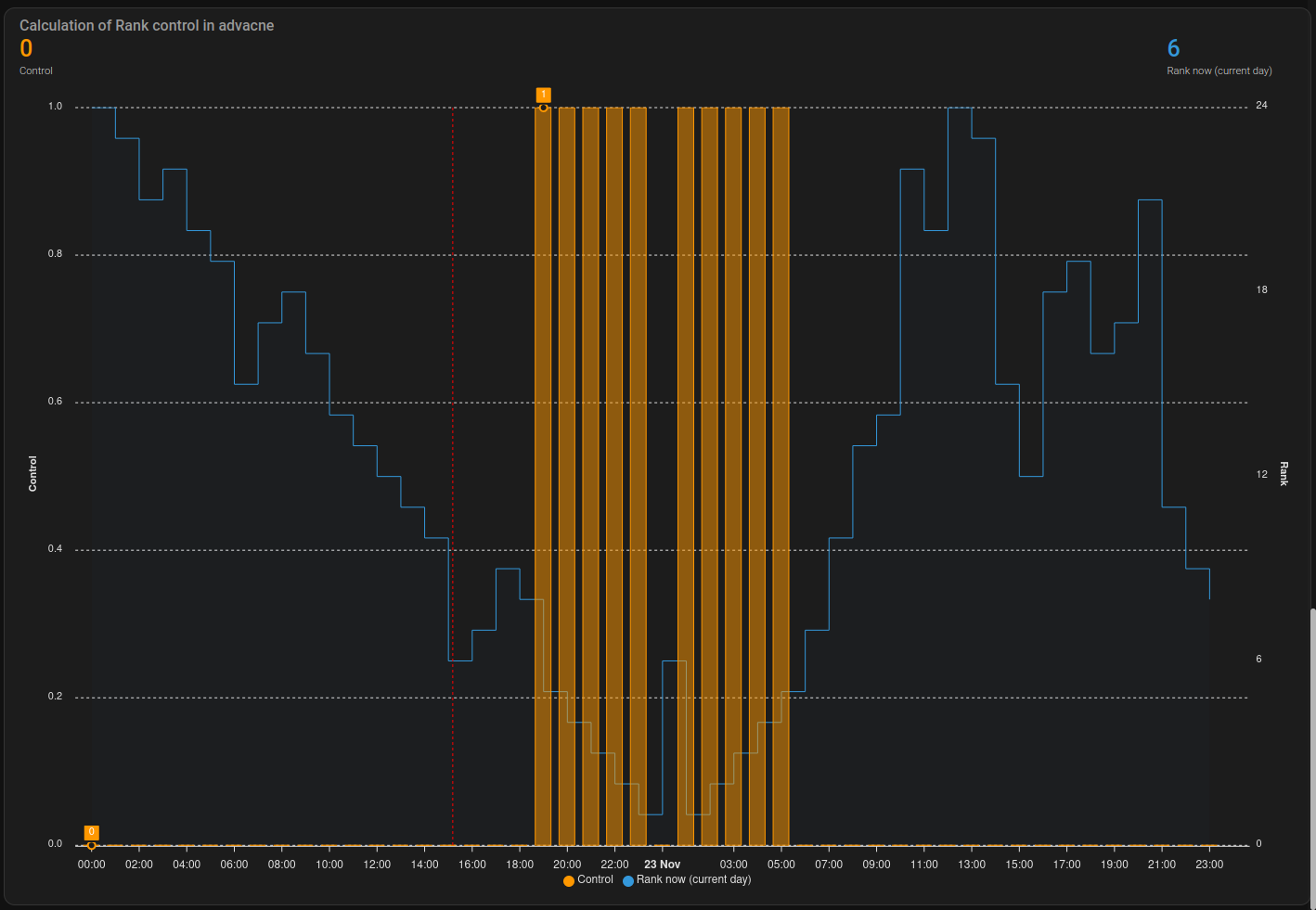This screenshot has height=910, width=1316.
Task: Toggle Rank now (current day) legend text
Action: click(693, 879)
